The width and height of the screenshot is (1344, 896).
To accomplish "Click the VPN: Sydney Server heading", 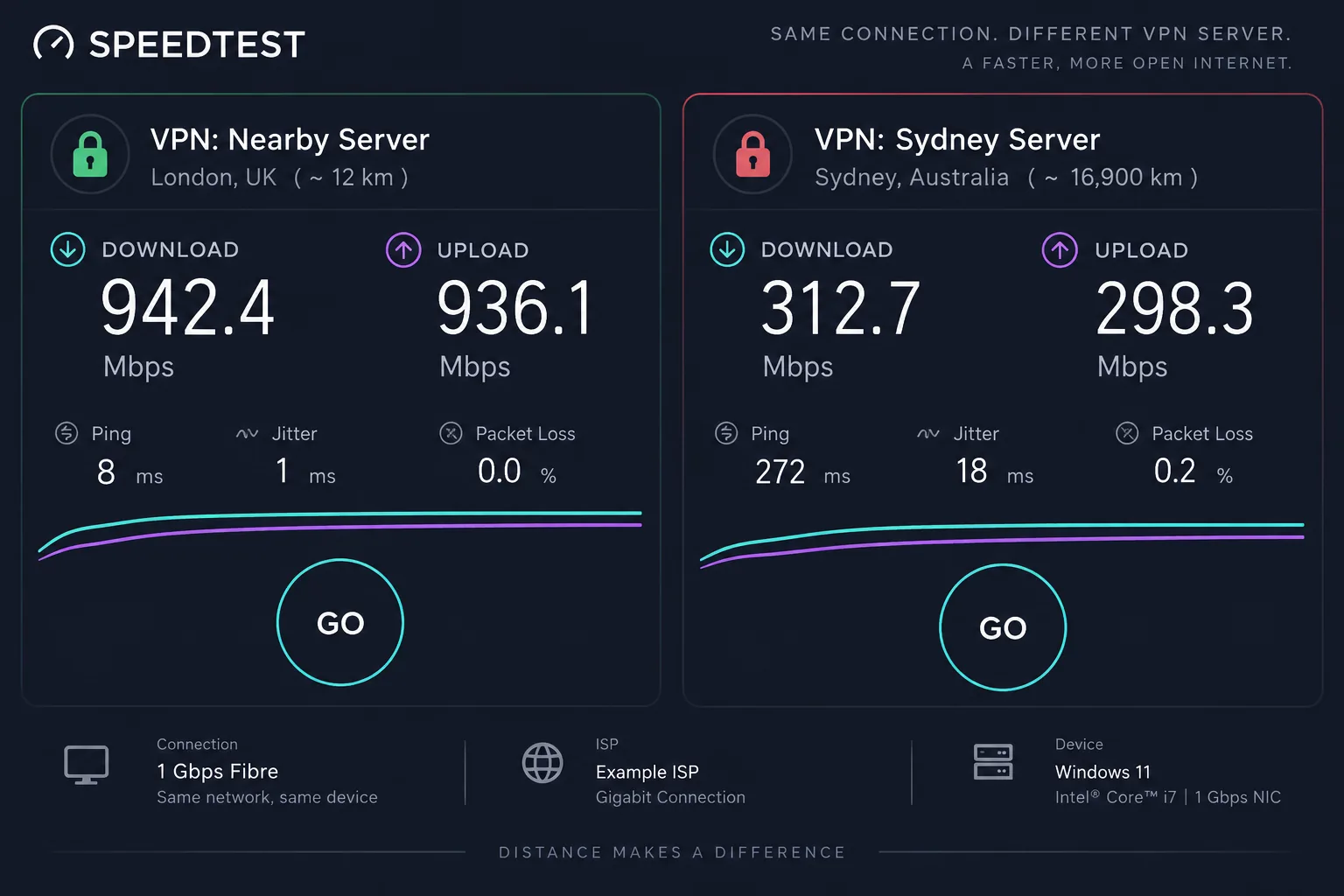I will coord(957,140).
